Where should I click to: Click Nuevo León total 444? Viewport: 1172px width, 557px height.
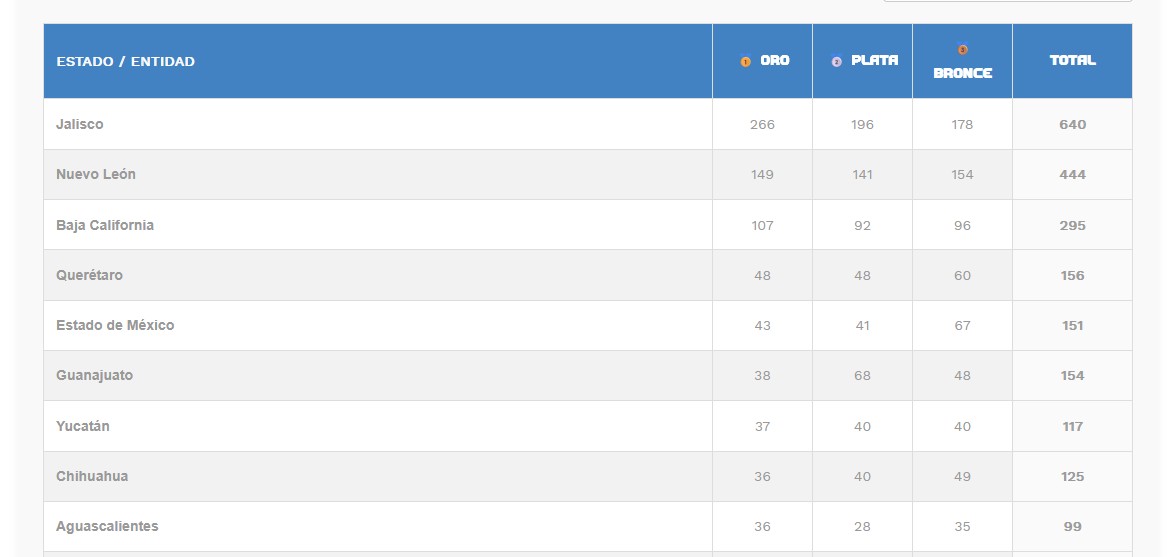pyautogui.click(x=1073, y=175)
